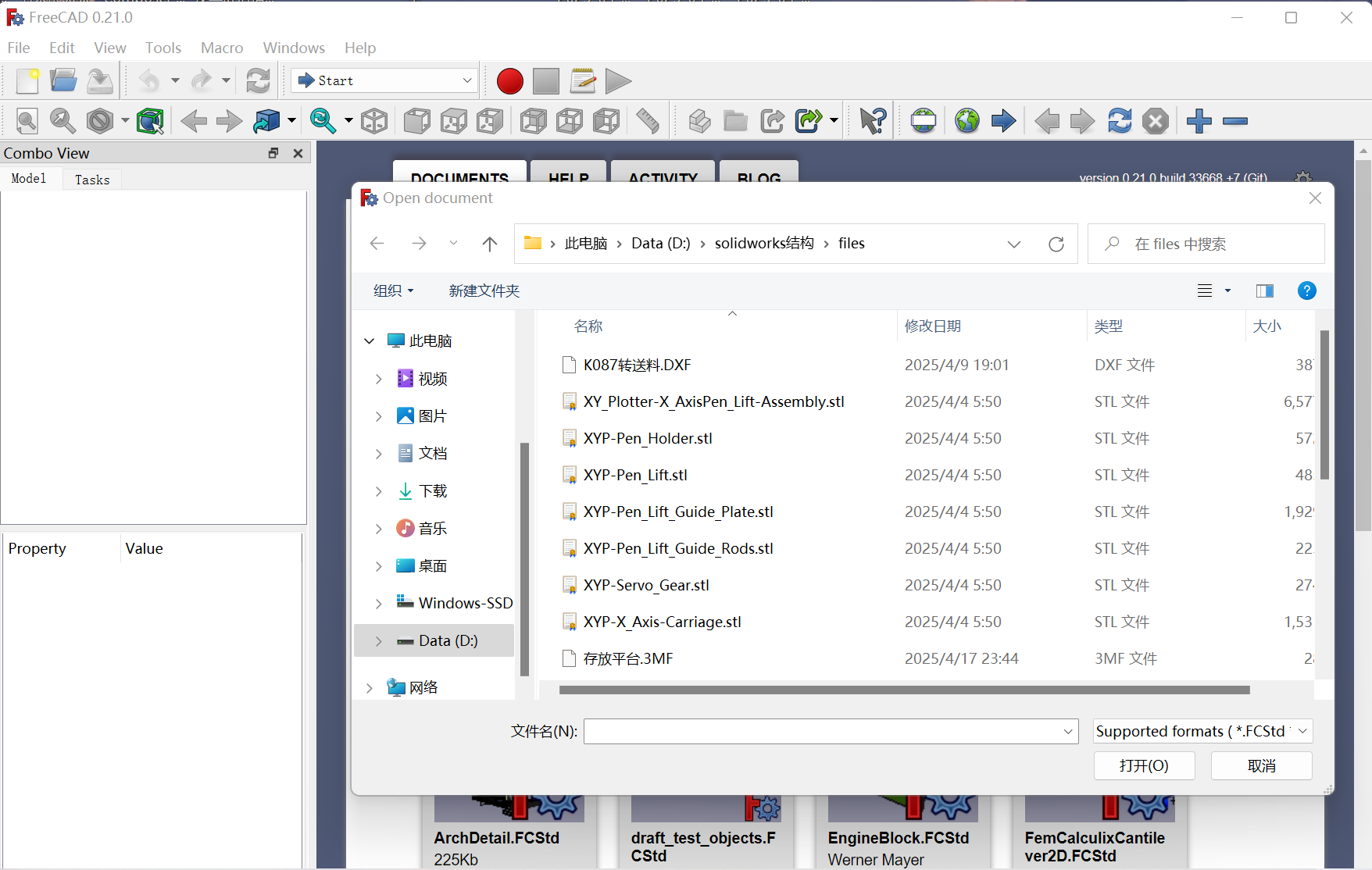Toggle bounding box selection icon

click(x=150, y=121)
